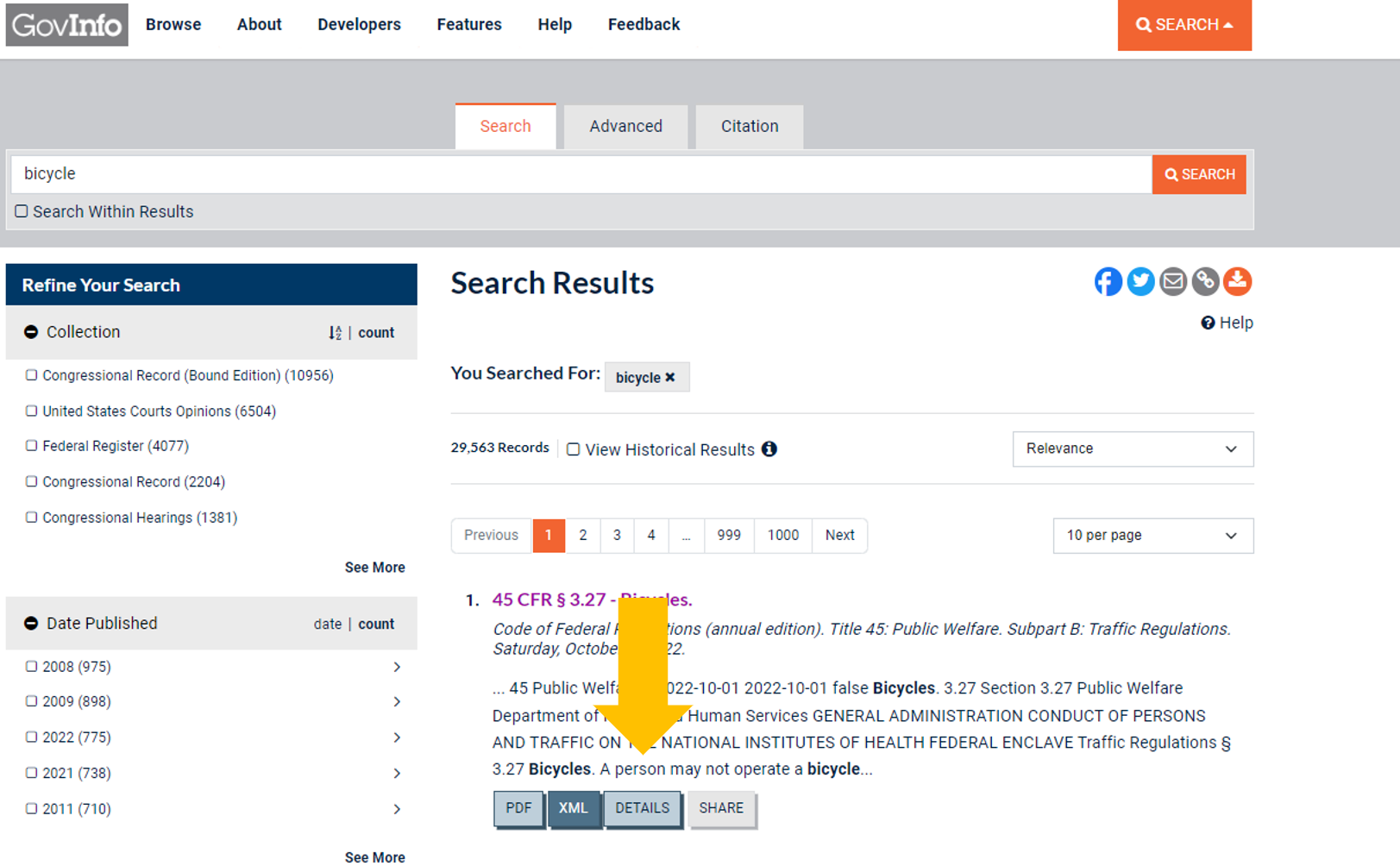Screen dimensions: 1400x866
Task: Enable Search Within Results
Action: tap(22, 210)
